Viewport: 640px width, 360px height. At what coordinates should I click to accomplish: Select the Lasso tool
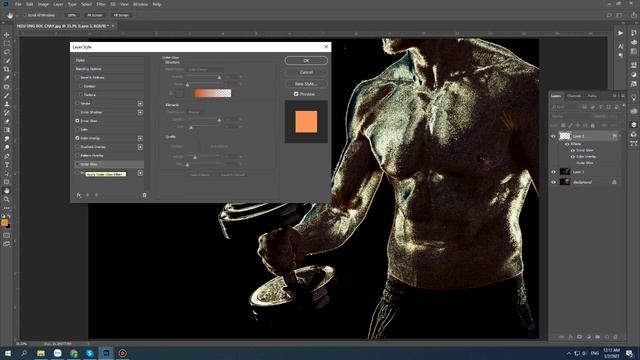[x=7, y=52]
